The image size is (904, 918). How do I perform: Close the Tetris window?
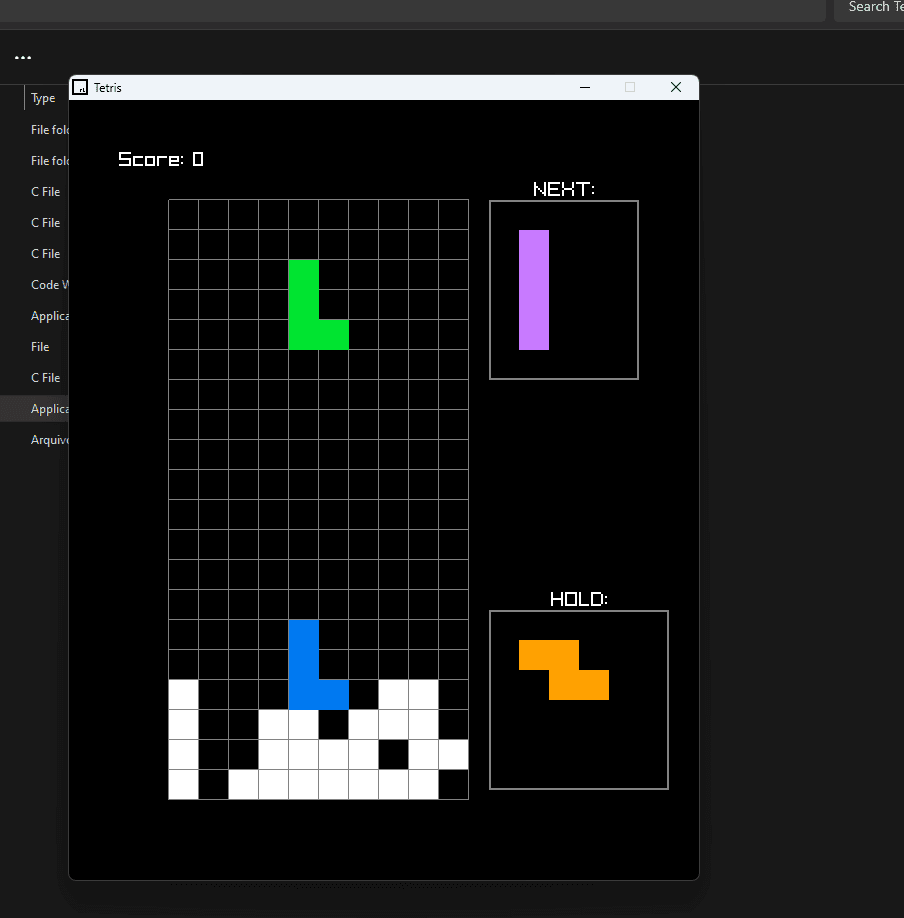coord(676,87)
